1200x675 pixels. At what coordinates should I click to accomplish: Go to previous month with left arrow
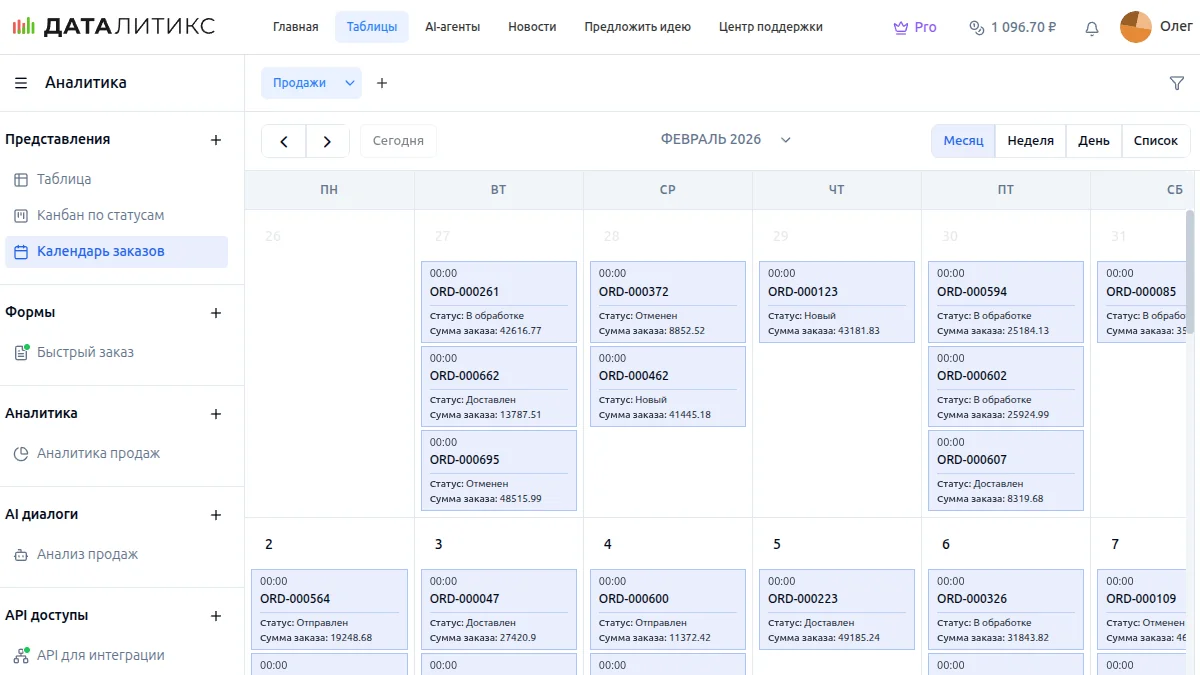point(284,141)
